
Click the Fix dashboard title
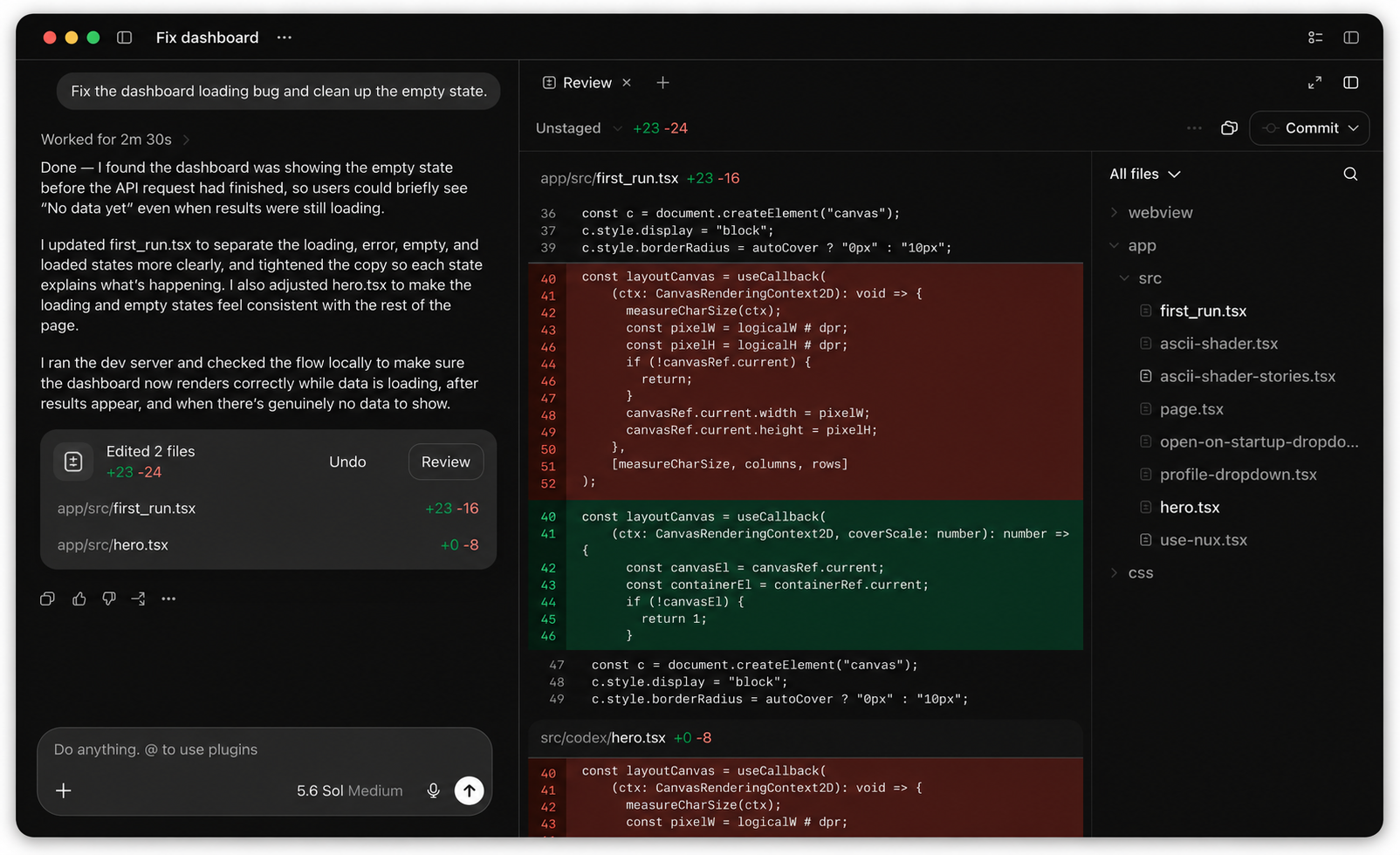[207, 38]
